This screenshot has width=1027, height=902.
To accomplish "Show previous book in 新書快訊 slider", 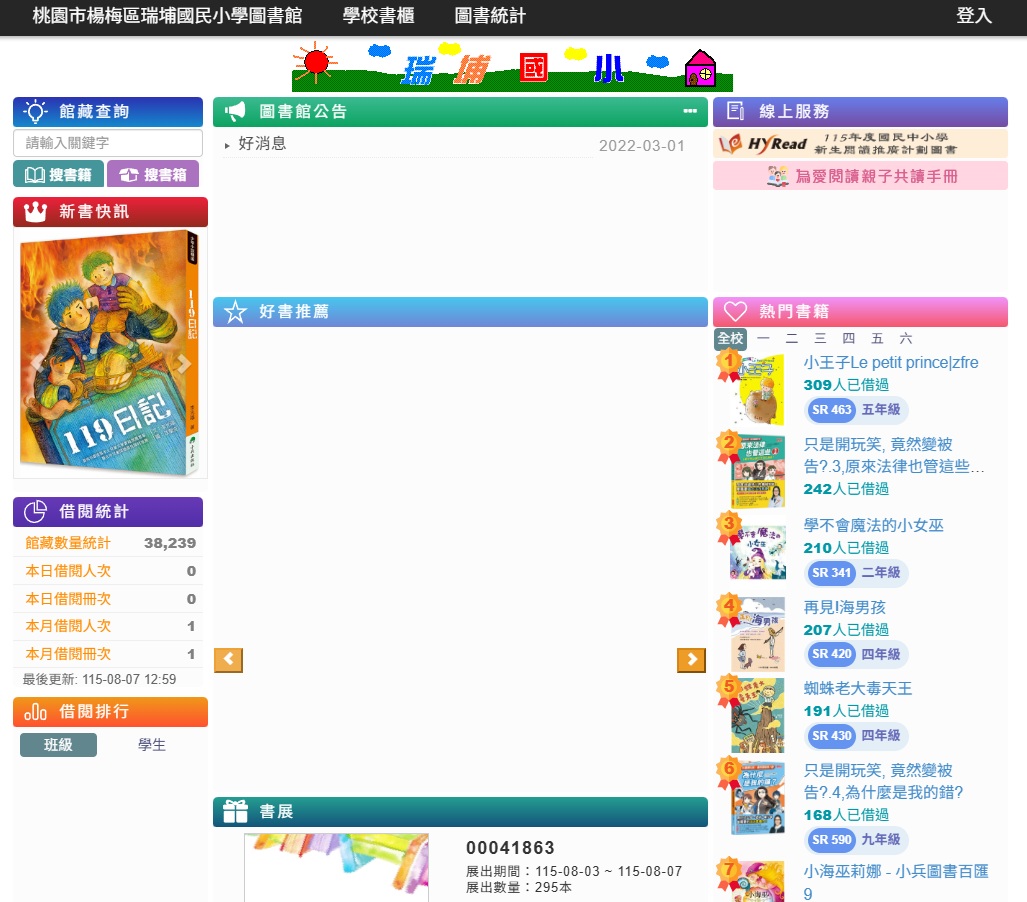I will tap(36, 364).
